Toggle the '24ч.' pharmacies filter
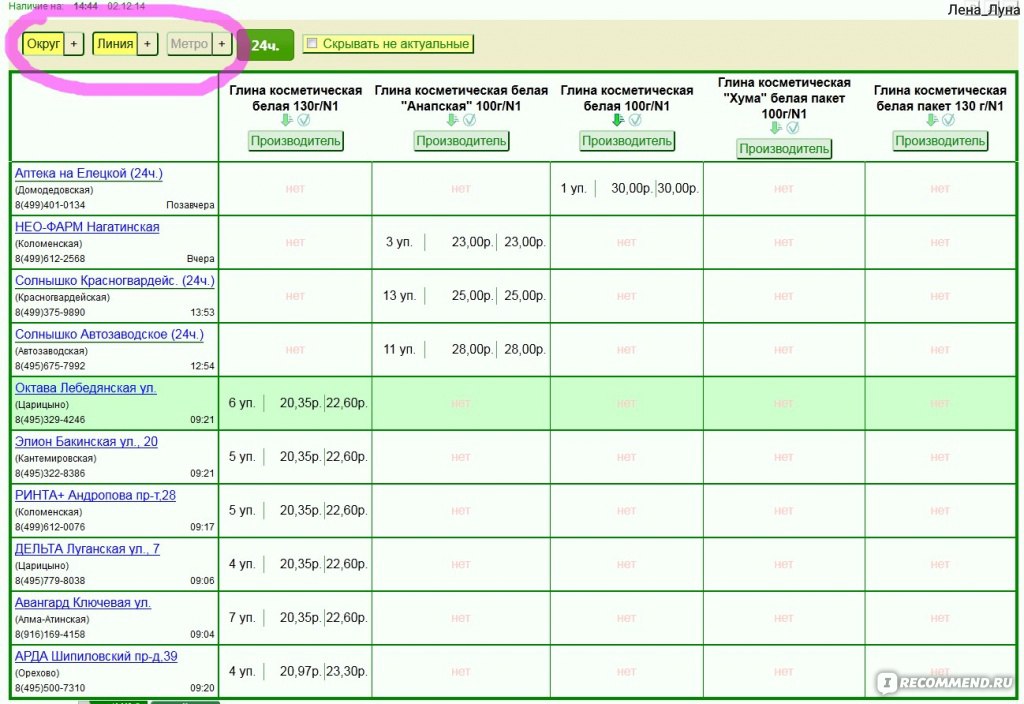The width and height of the screenshot is (1024, 704). (265, 45)
